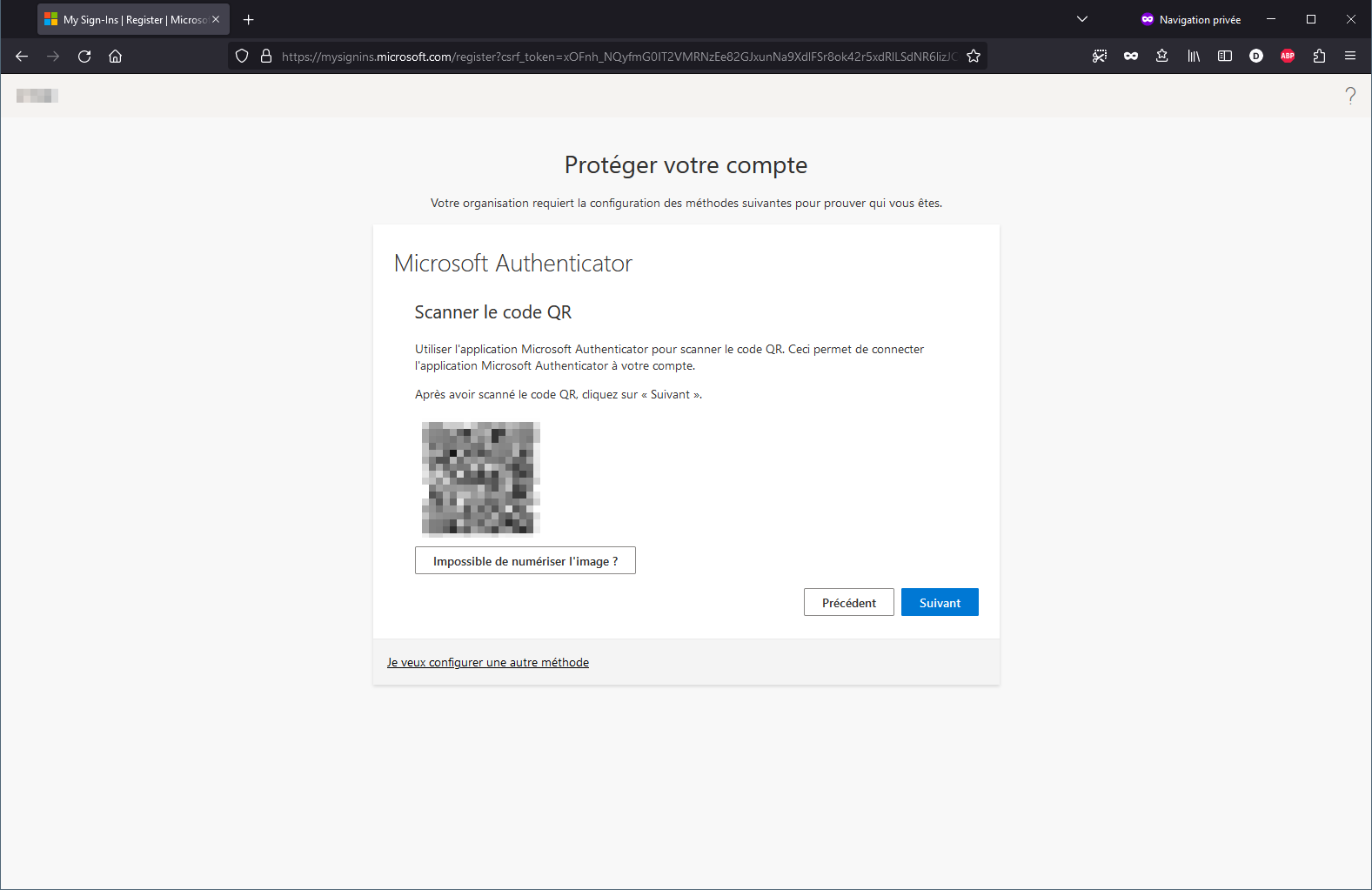Click the toolbar icon left of Library

pos(1162,57)
